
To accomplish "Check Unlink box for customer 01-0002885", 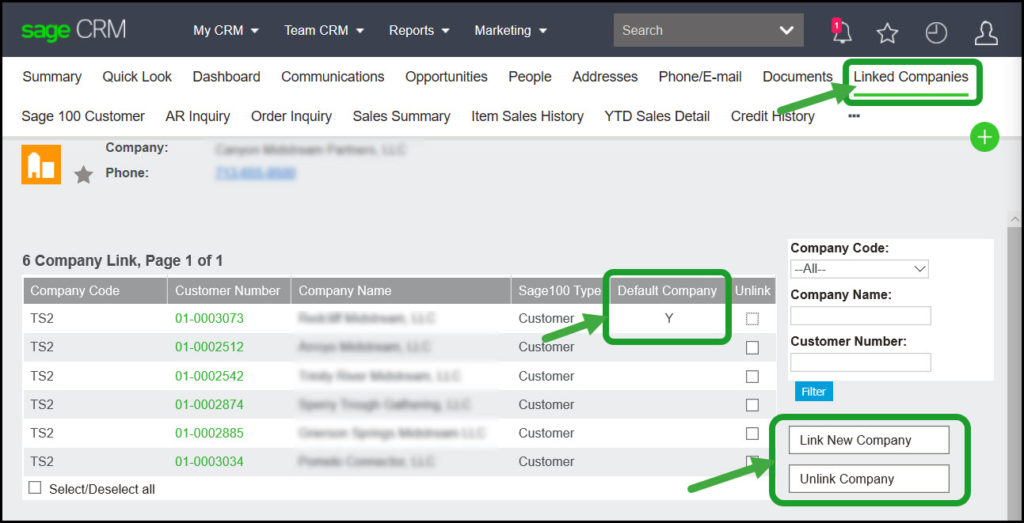I will [x=752, y=433].
